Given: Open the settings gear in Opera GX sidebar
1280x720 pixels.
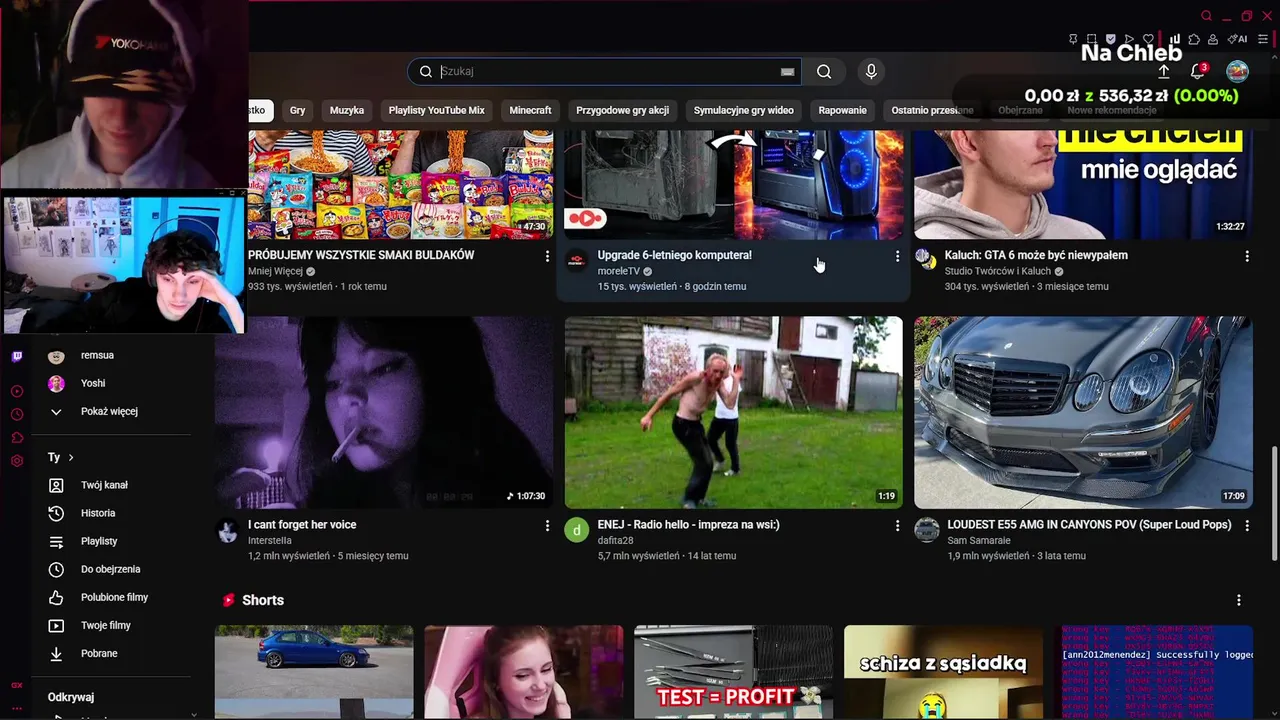Looking at the screenshot, I should [17, 461].
